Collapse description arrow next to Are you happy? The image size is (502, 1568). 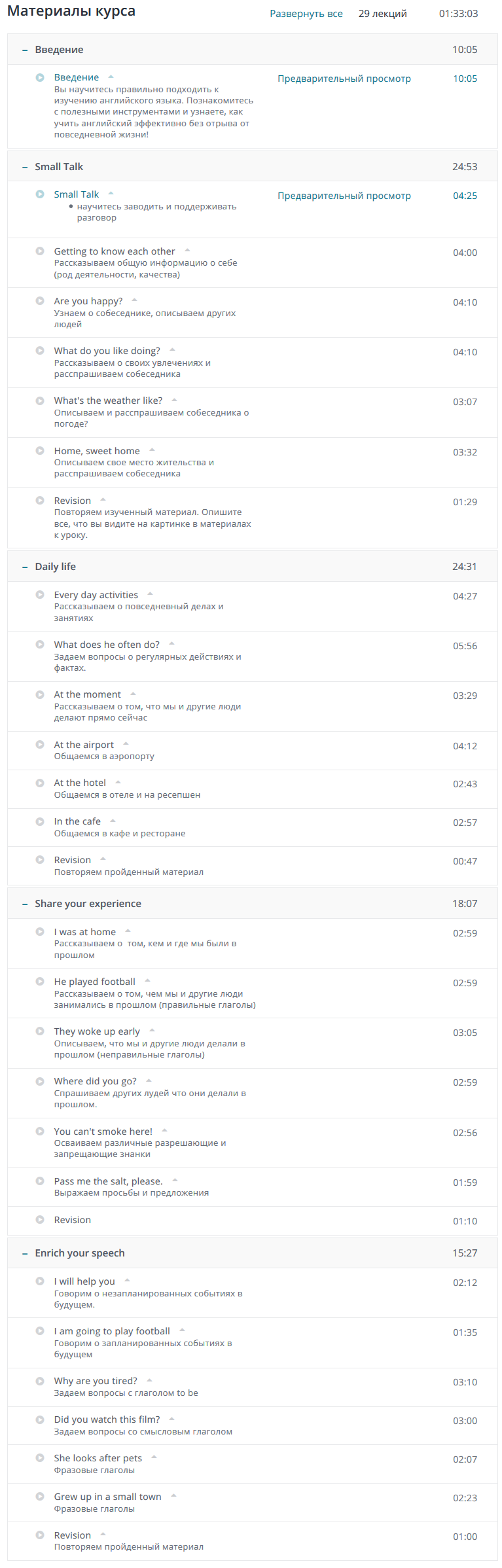134,300
